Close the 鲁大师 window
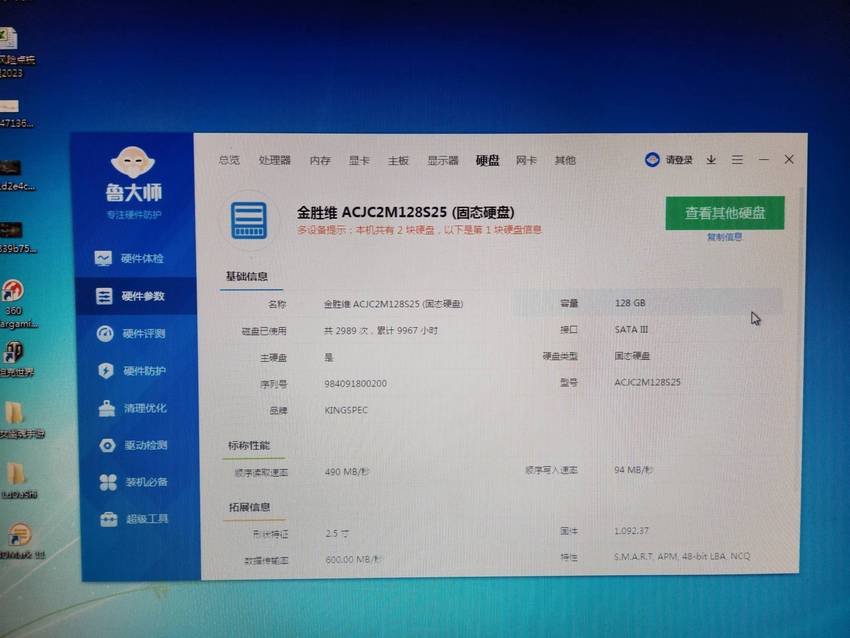Screen dimensions: 850x638 click(789, 159)
